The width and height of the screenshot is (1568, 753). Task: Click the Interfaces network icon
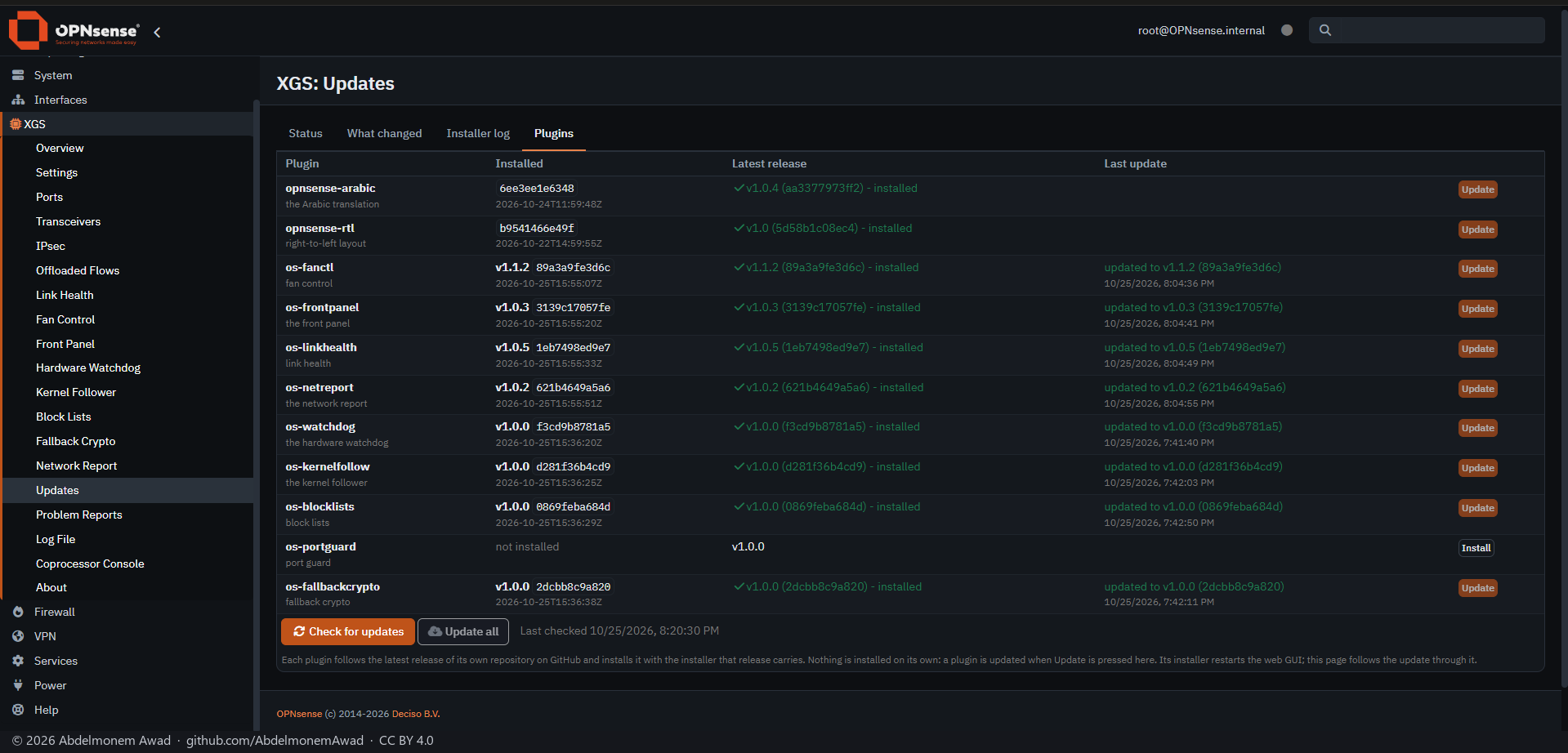(x=18, y=100)
